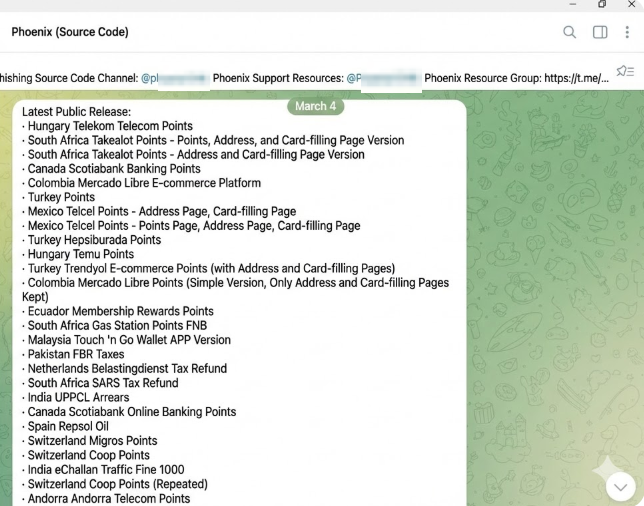This screenshot has width=644, height=506.
Task: Open the three-dot more options menu
Action: coord(627,32)
